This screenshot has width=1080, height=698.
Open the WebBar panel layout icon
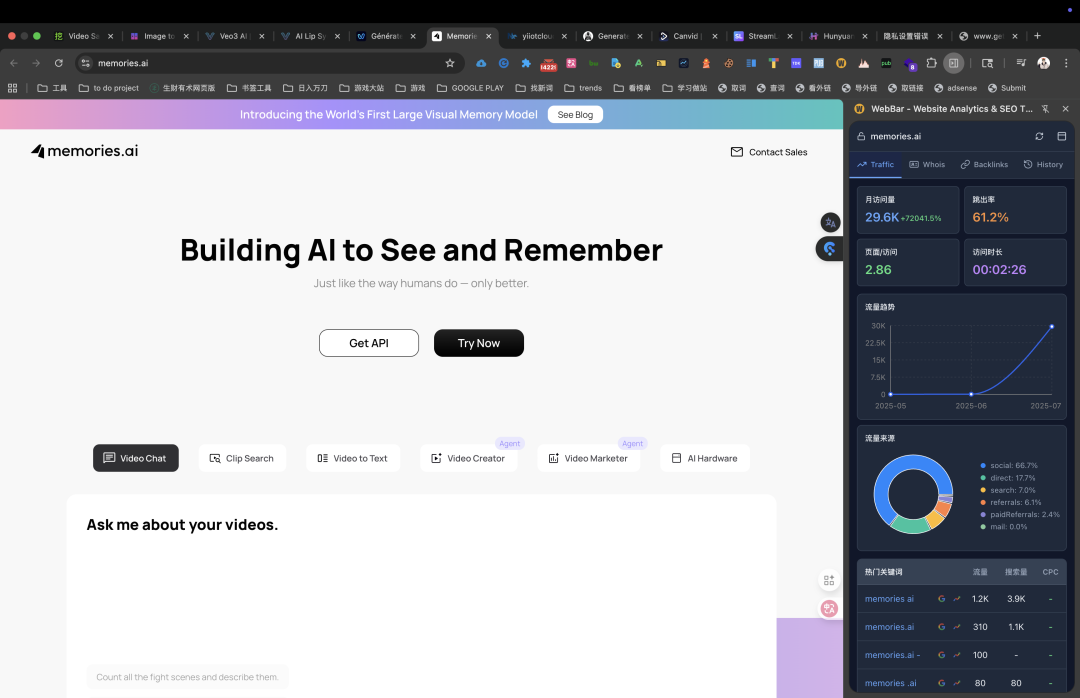1061,136
